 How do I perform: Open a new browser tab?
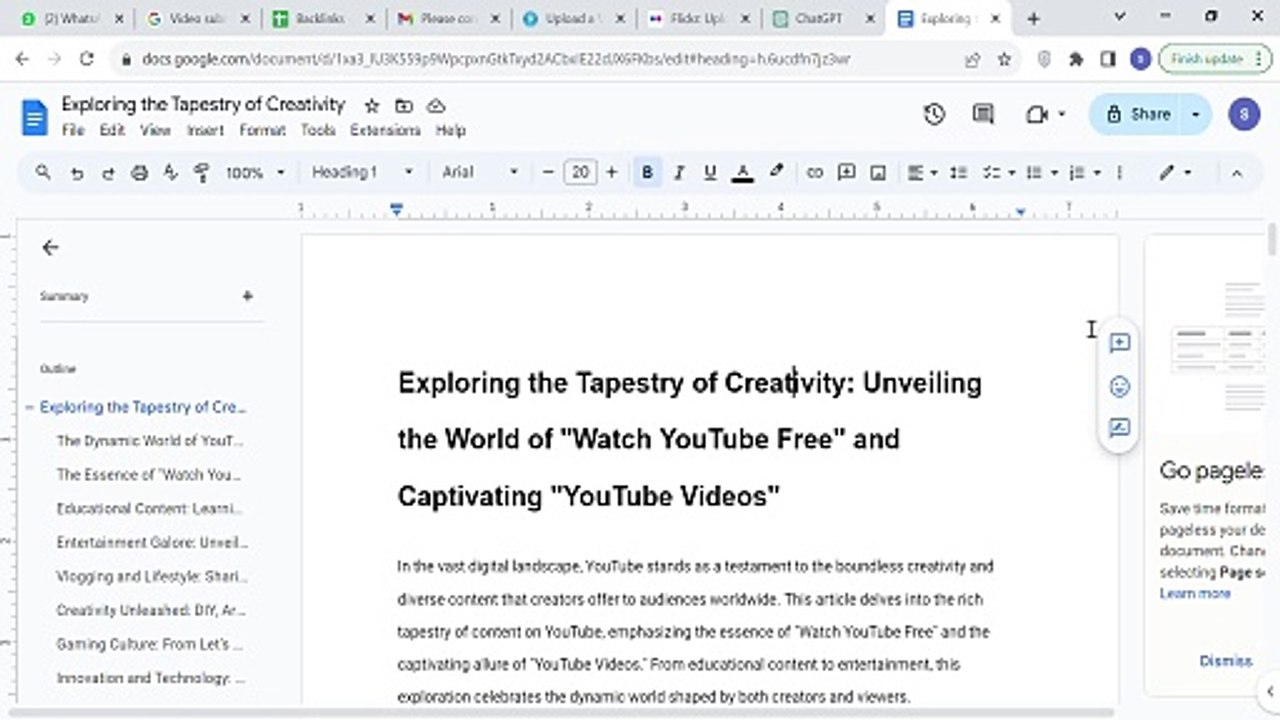pos(1034,19)
